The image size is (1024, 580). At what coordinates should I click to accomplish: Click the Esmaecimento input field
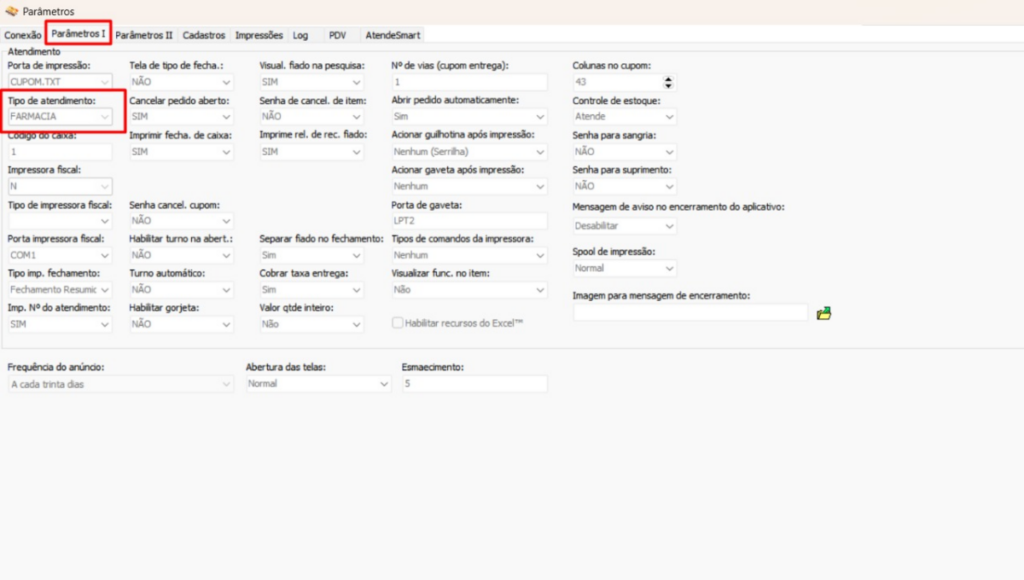(x=473, y=384)
